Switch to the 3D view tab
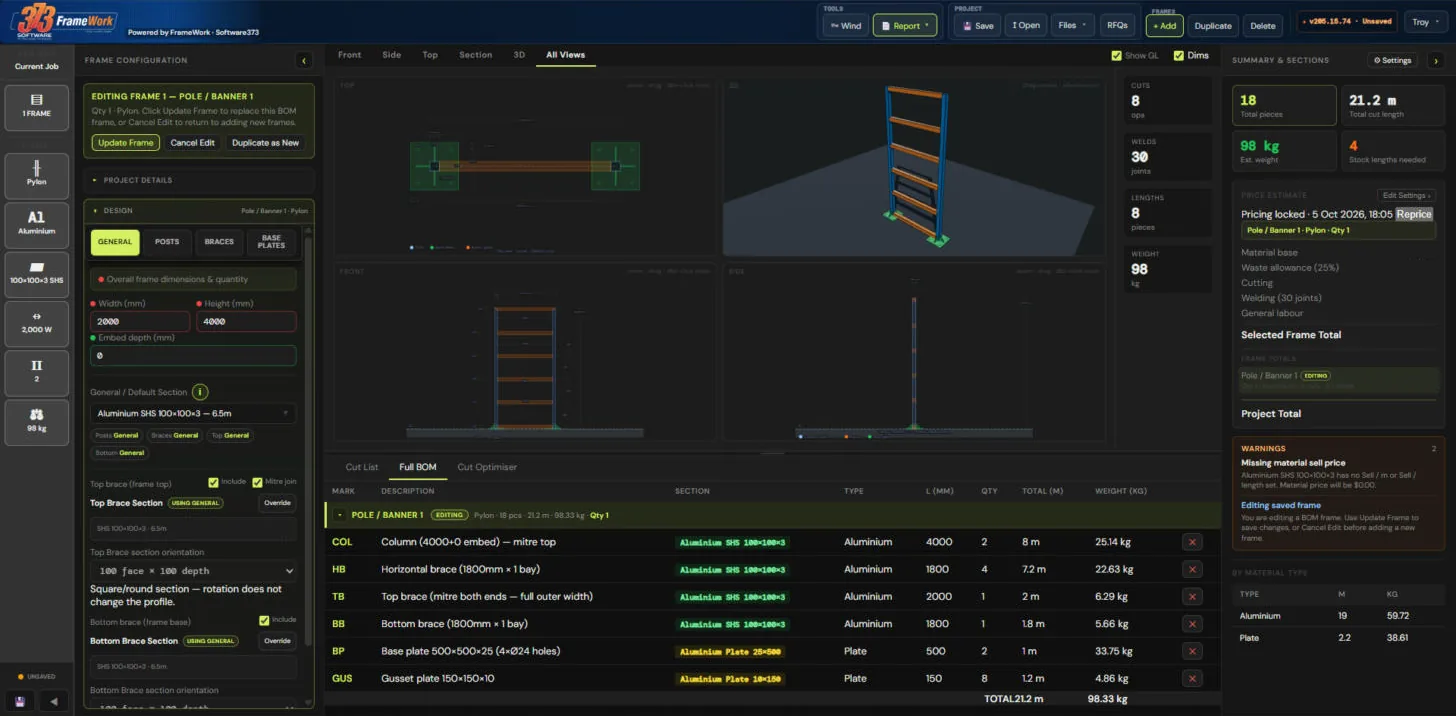Image resolution: width=1456 pixels, height=716 pixels. (519, 55)
